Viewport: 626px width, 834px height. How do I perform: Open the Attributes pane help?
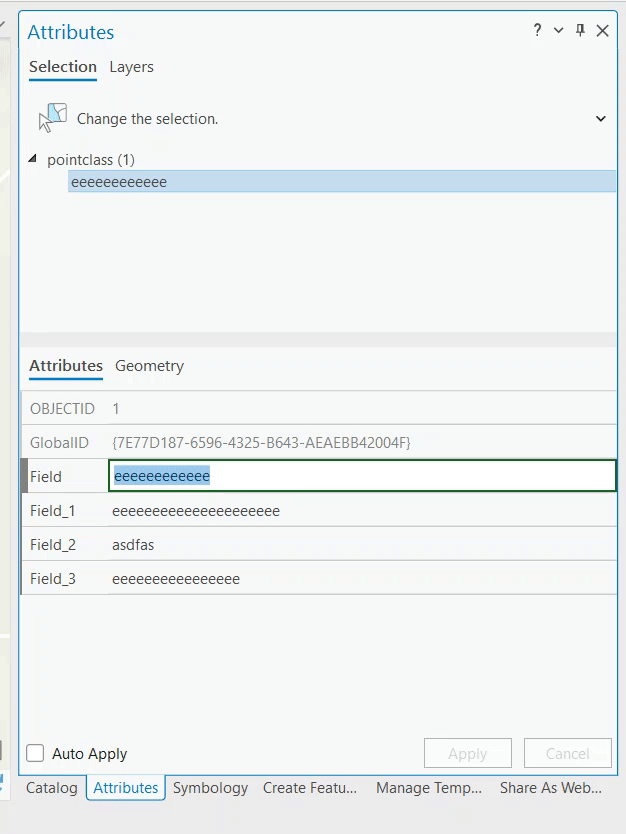pyautogui.click(x=537, y=31)
